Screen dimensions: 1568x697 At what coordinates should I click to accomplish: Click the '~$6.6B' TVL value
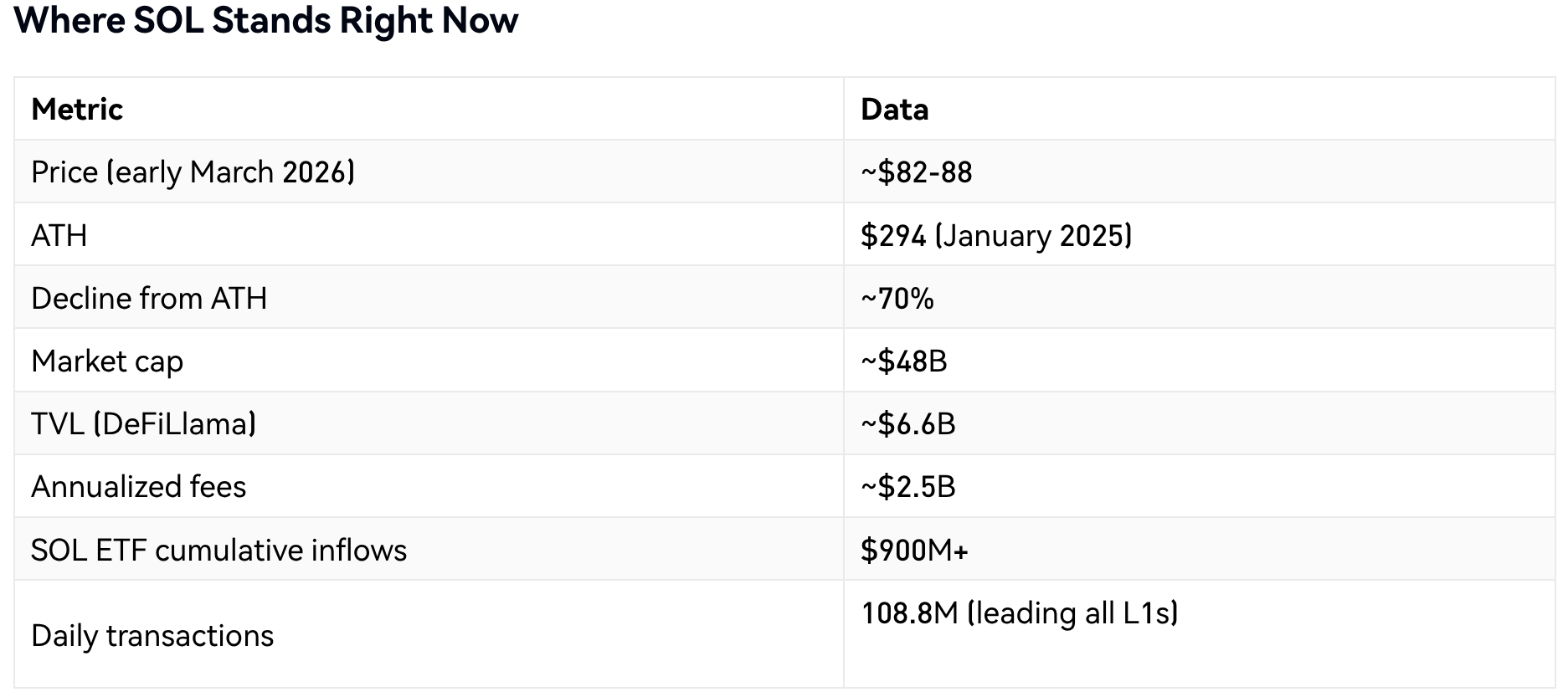(907, 424)
